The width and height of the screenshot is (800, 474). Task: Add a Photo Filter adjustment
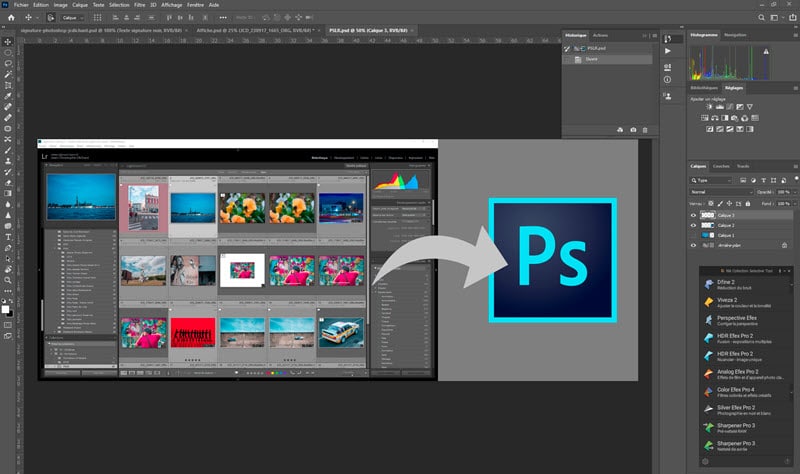[734, 118]
